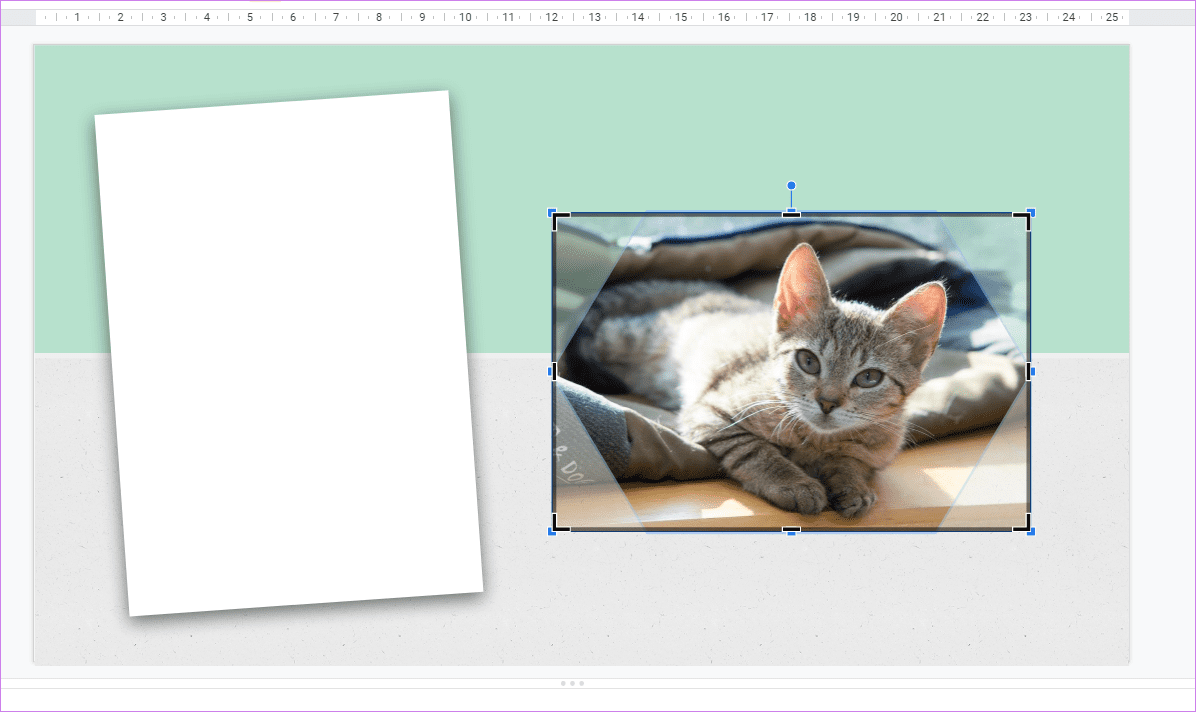Click the top-middle crop handle of cat image

point(791,215)
